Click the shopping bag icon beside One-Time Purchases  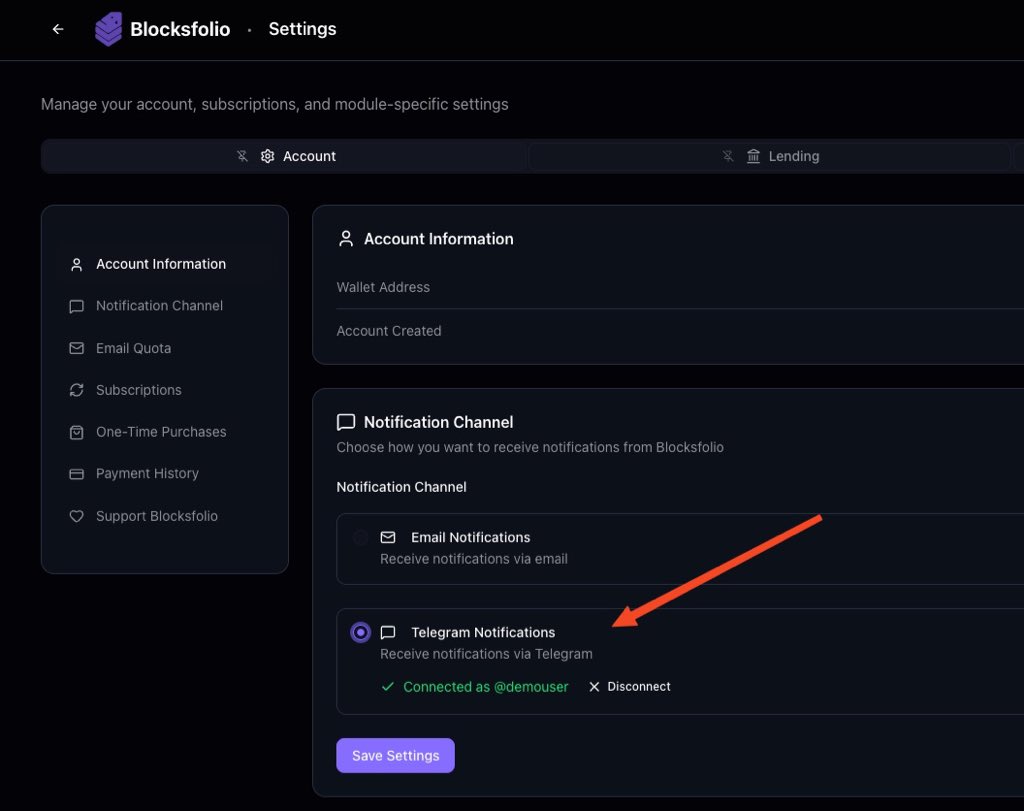[76, 432]
